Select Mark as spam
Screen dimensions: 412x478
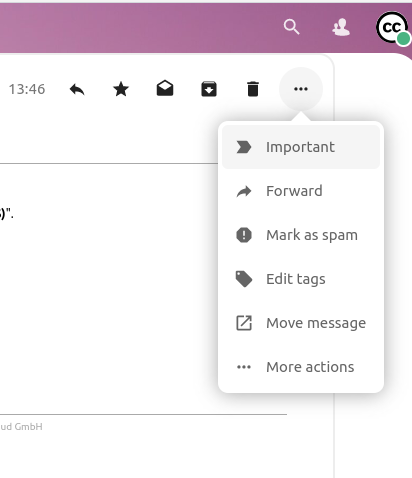(x=301, y=235)
